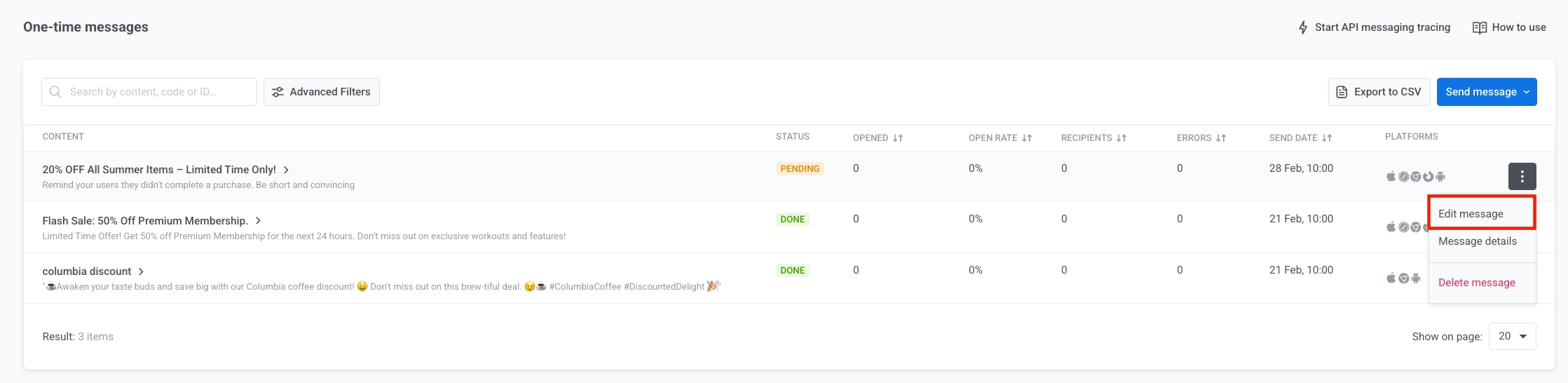Choose Message details in the menu
Image resolution: width=1568 pixels, height=383 pixels.
pyautogui.click(x=1477, y=241)
